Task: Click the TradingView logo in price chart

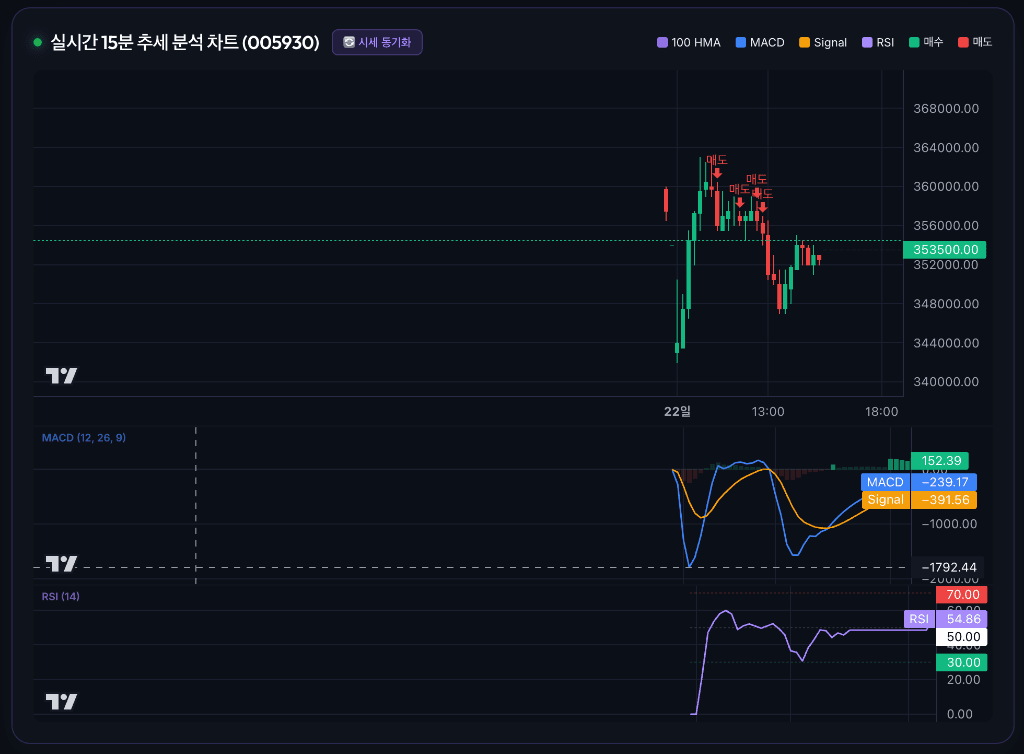Action: 61,375
